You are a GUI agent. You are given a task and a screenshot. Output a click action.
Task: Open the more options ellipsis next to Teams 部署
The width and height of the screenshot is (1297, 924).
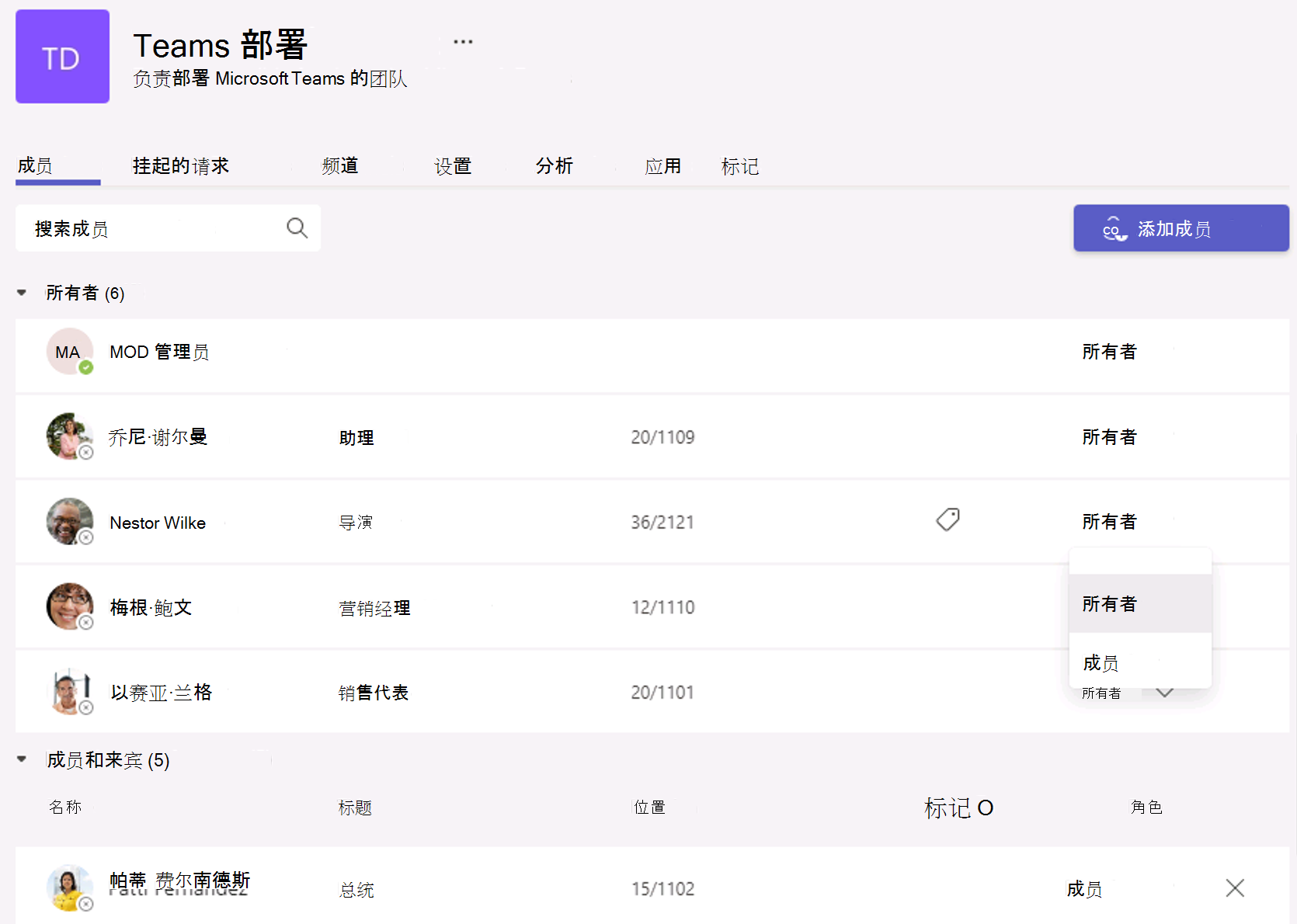point(463,42)
